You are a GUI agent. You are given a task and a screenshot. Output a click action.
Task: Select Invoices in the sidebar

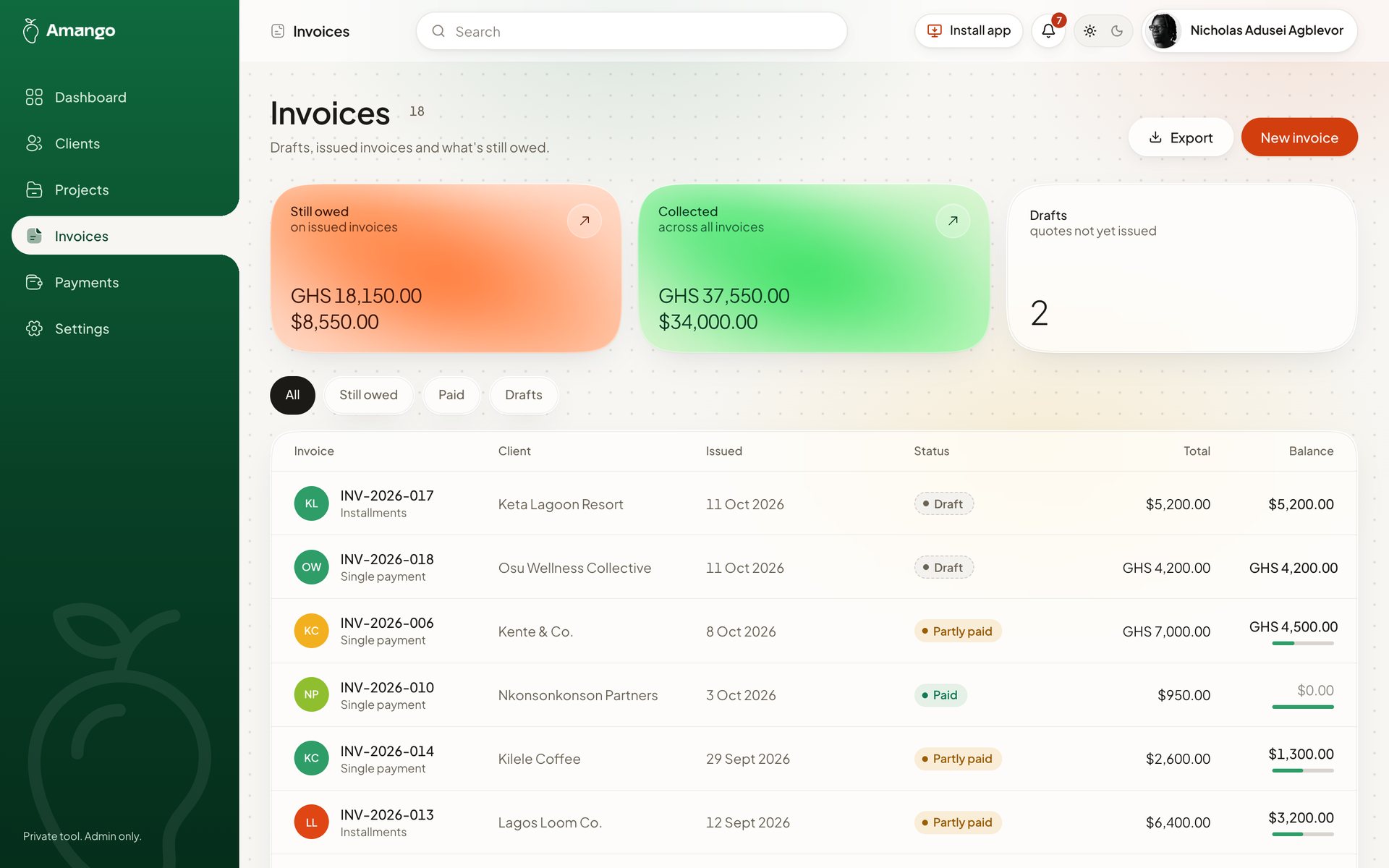pyautogui.click(x=125, y=236)
